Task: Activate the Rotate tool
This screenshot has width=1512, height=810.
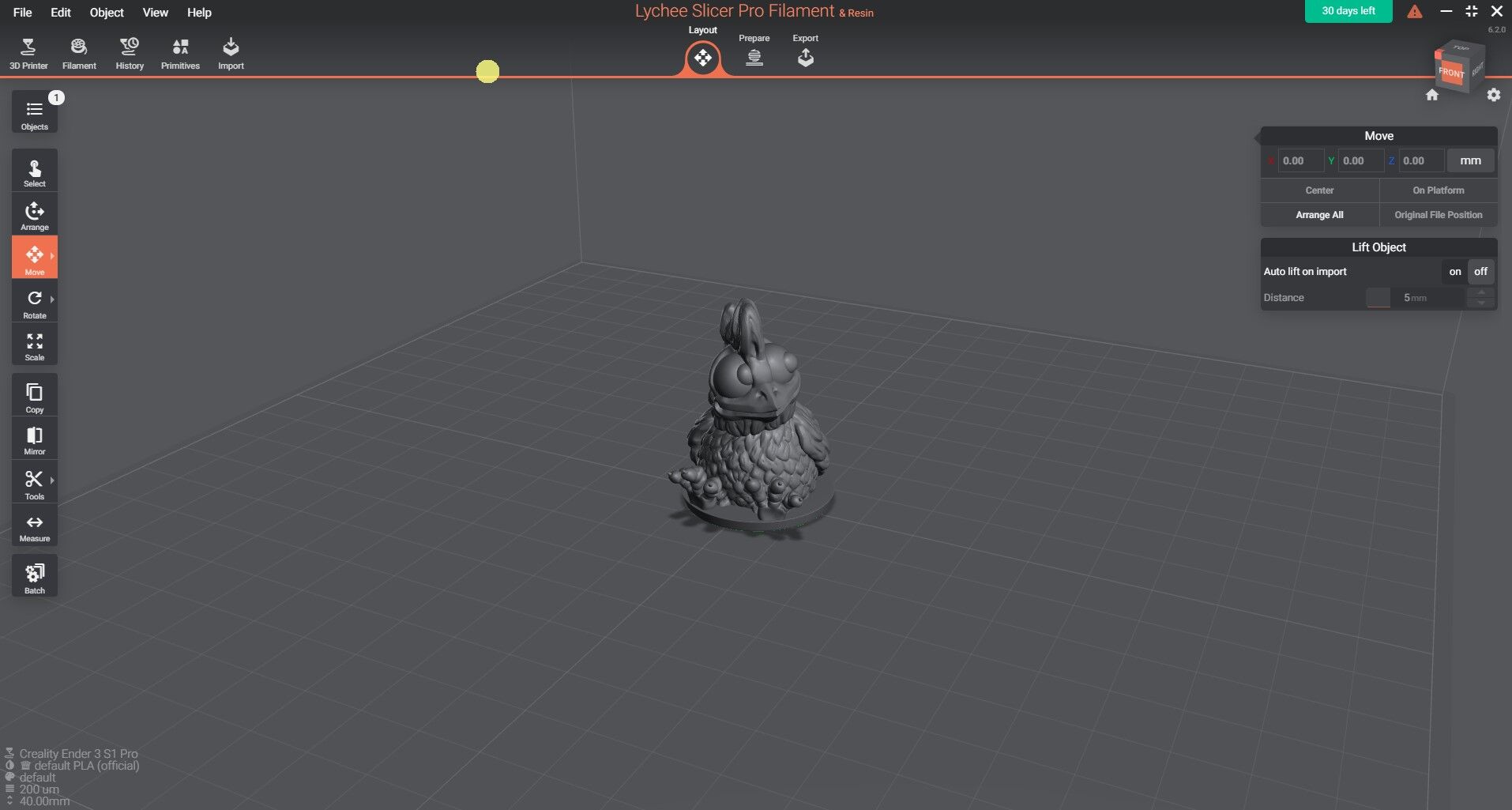Action: click(34, 304)
